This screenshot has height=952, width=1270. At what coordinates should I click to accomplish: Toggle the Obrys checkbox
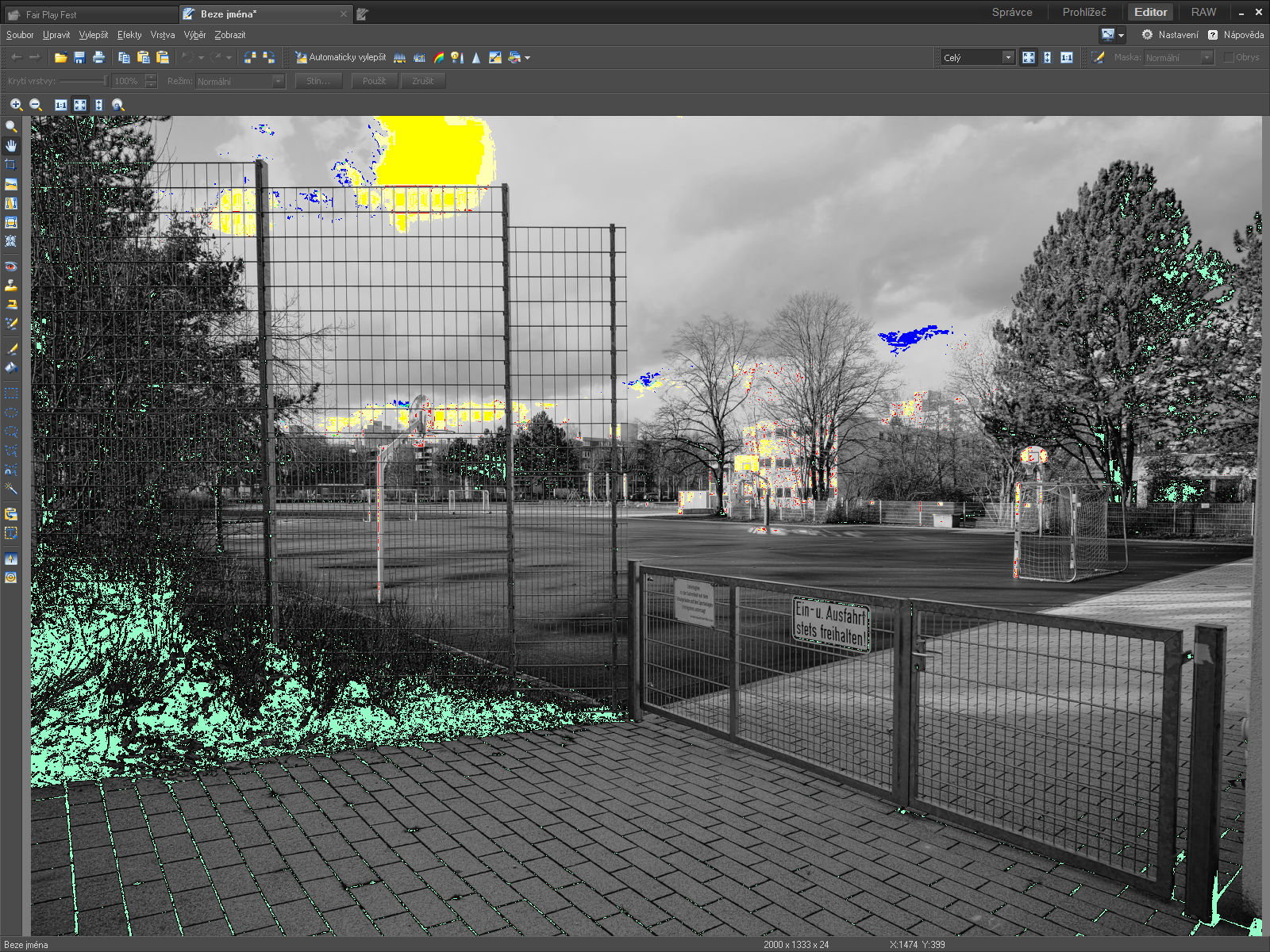point(1229,57)
